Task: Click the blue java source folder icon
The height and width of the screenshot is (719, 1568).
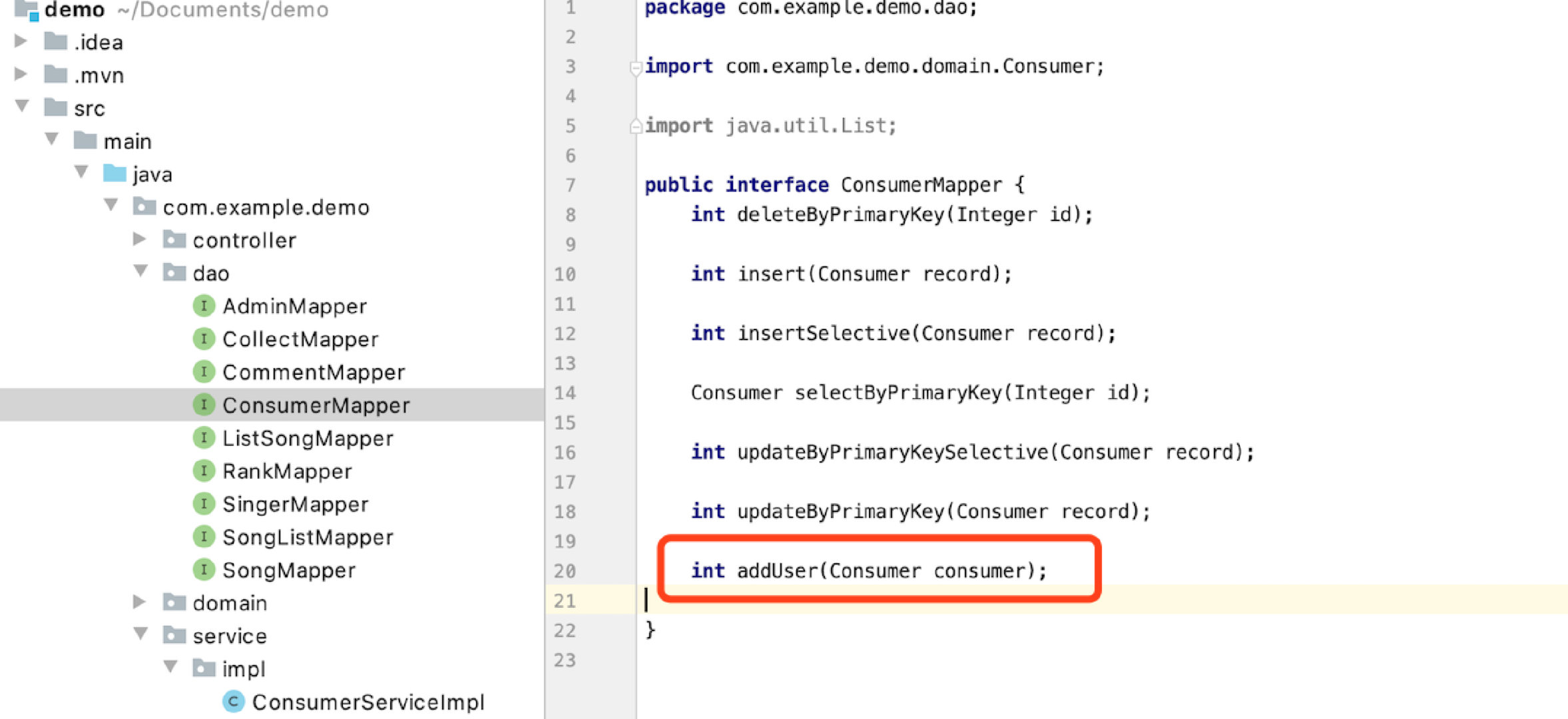Action: (115, 173)
